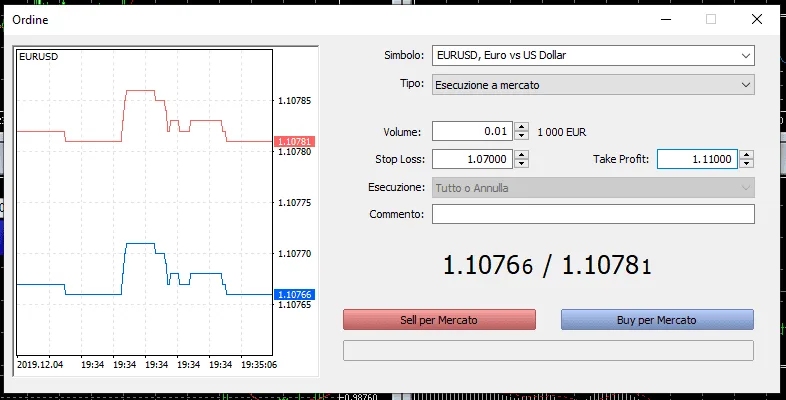Click Sell per Mercato button
Image resolution: width=786 pixels, height=400 pixels.
pyautogui.click(x=439, y=320)
